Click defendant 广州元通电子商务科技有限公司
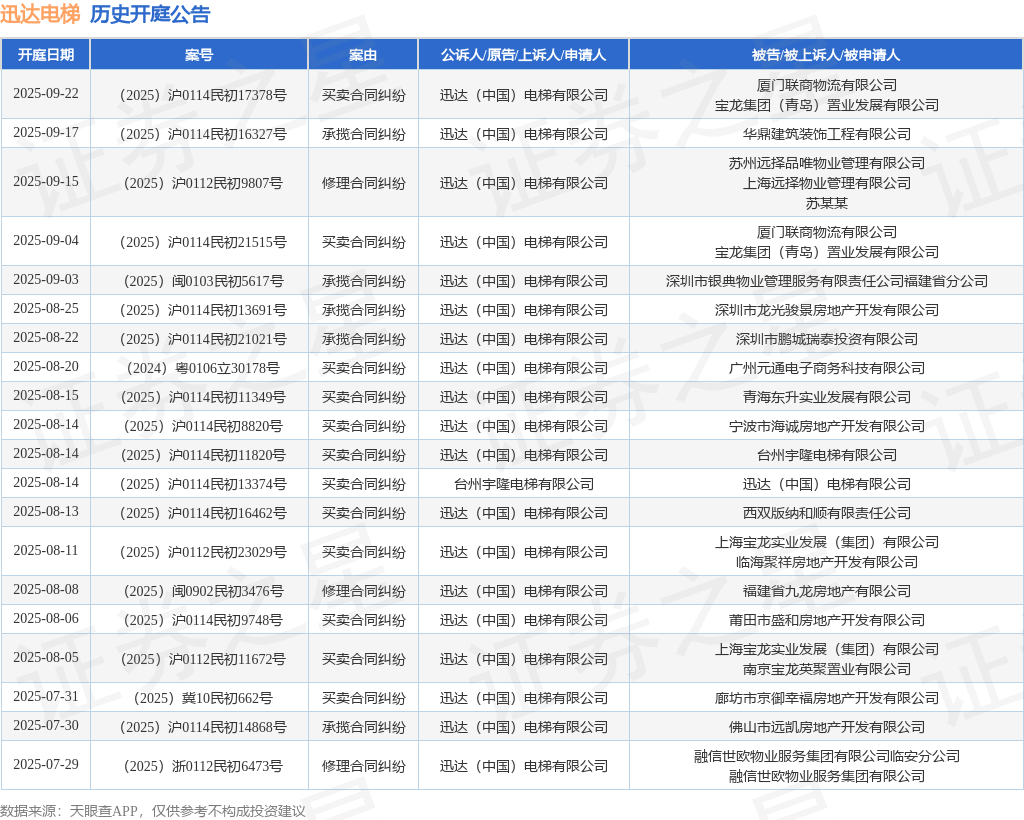This screenshot has height=820, width=1024. click(x=827, y=368)
